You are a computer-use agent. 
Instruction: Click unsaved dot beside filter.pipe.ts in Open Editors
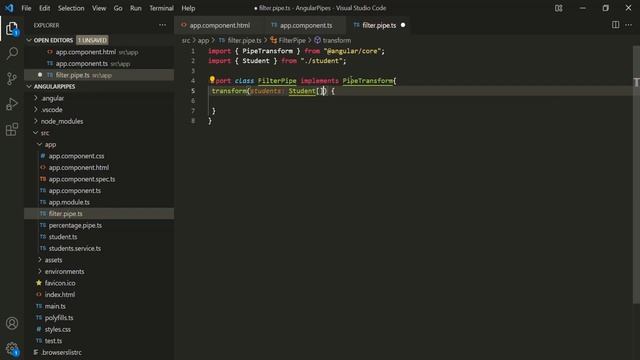tap(40, 75)
